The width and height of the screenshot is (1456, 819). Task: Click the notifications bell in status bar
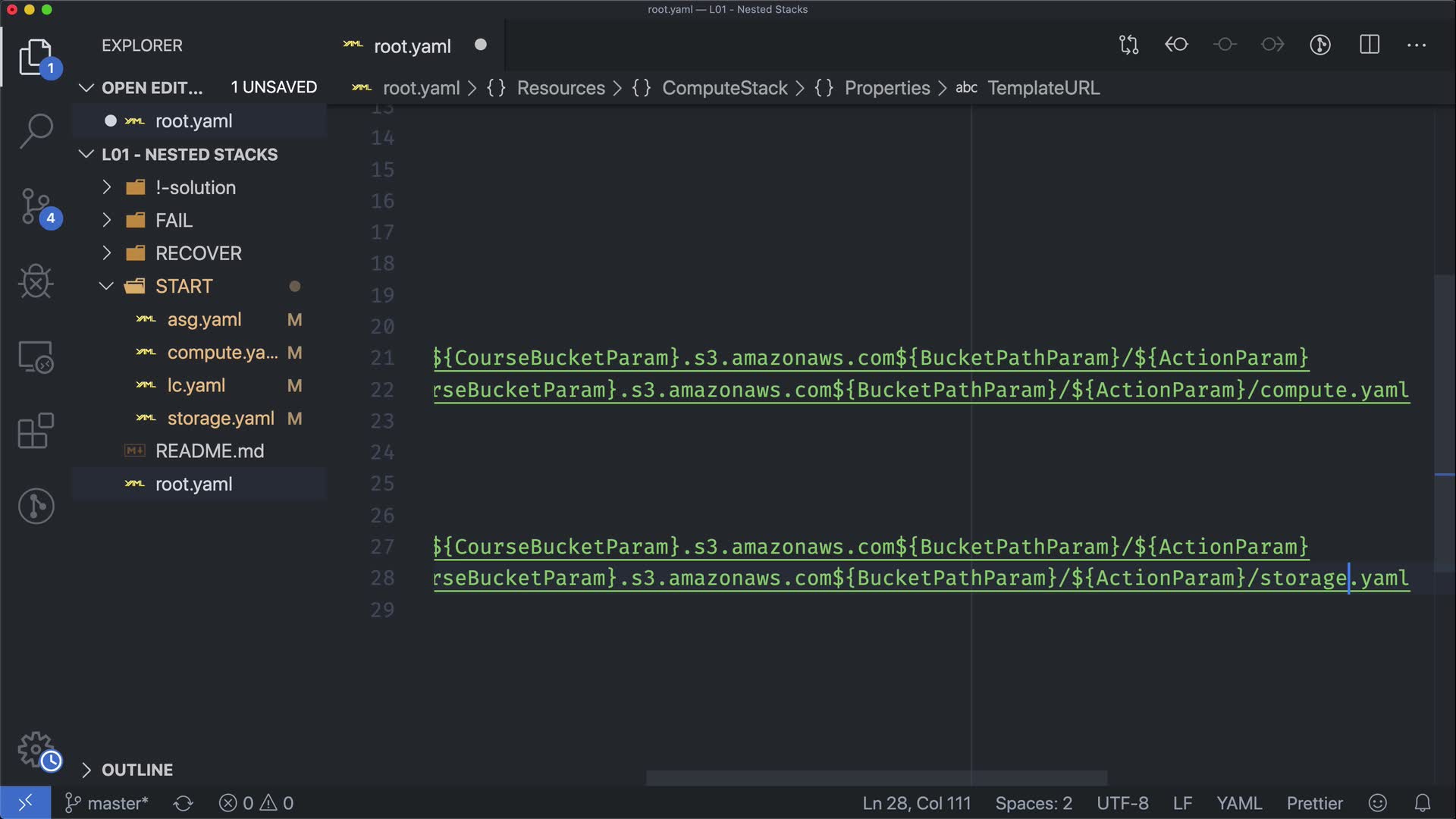(1423, 803)
